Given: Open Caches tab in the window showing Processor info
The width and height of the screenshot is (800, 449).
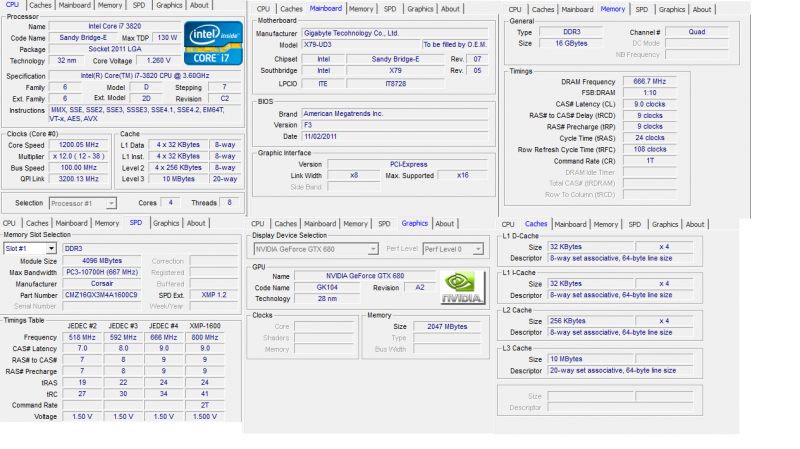Looking at the screenshot, I should click(40, 5).
